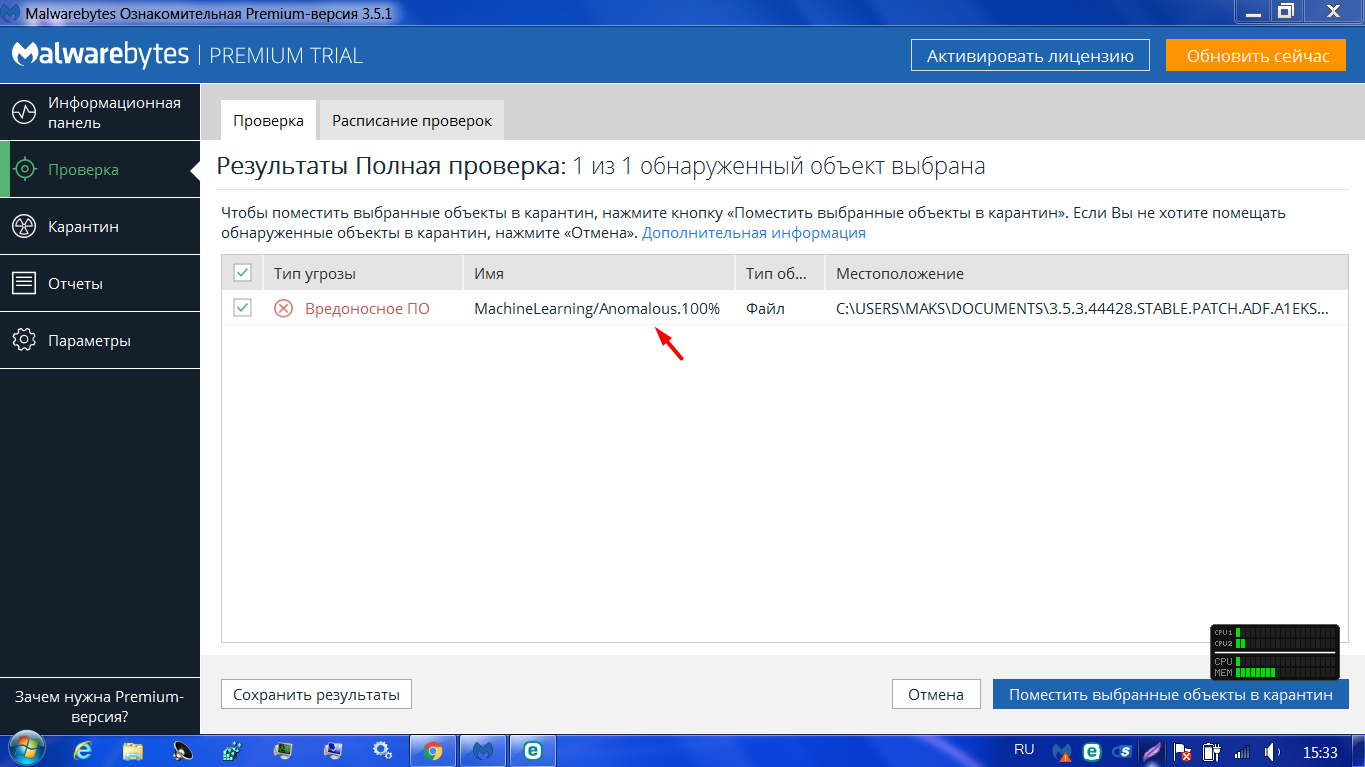The image size is (1365, 767).
Task: Click the 15:33 clock in tray
Action: [1320, 751]
